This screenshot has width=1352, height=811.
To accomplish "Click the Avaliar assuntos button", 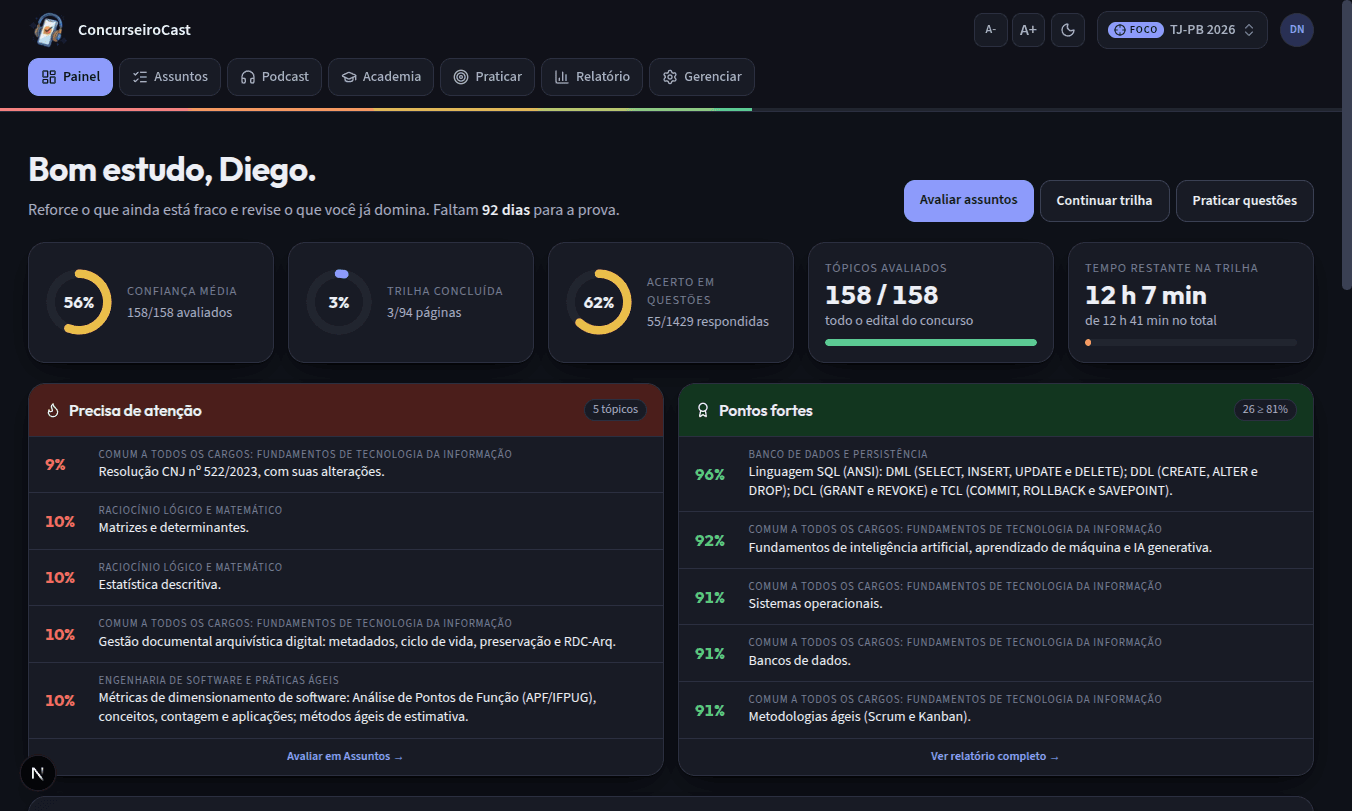I will pyautogui.click(x=969, y=201).
